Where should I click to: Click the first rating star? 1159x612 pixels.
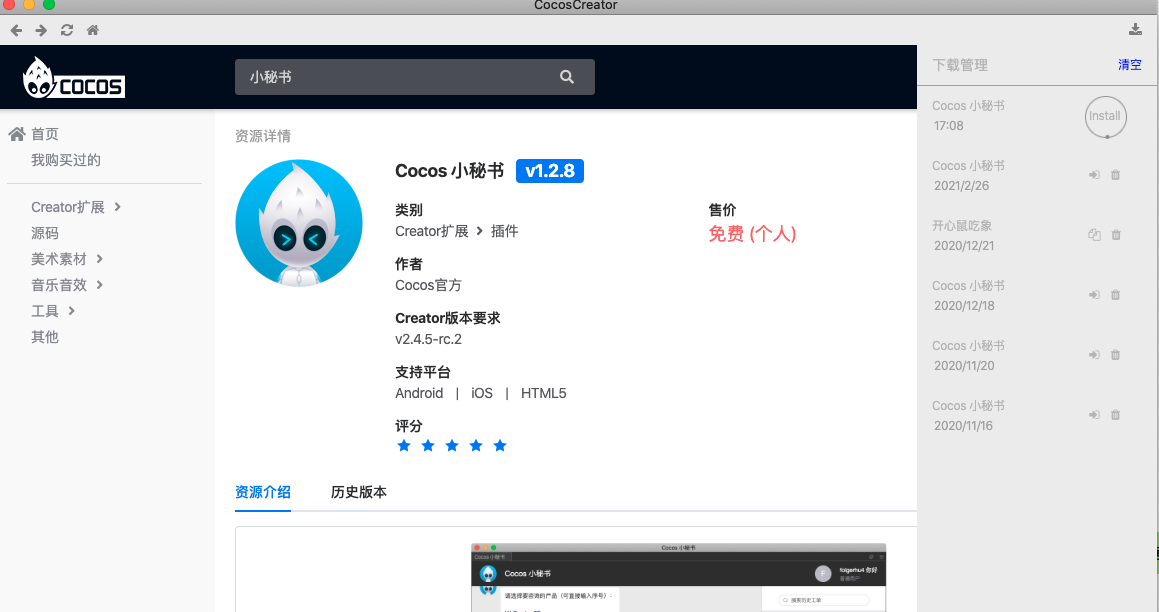[404, 445]
